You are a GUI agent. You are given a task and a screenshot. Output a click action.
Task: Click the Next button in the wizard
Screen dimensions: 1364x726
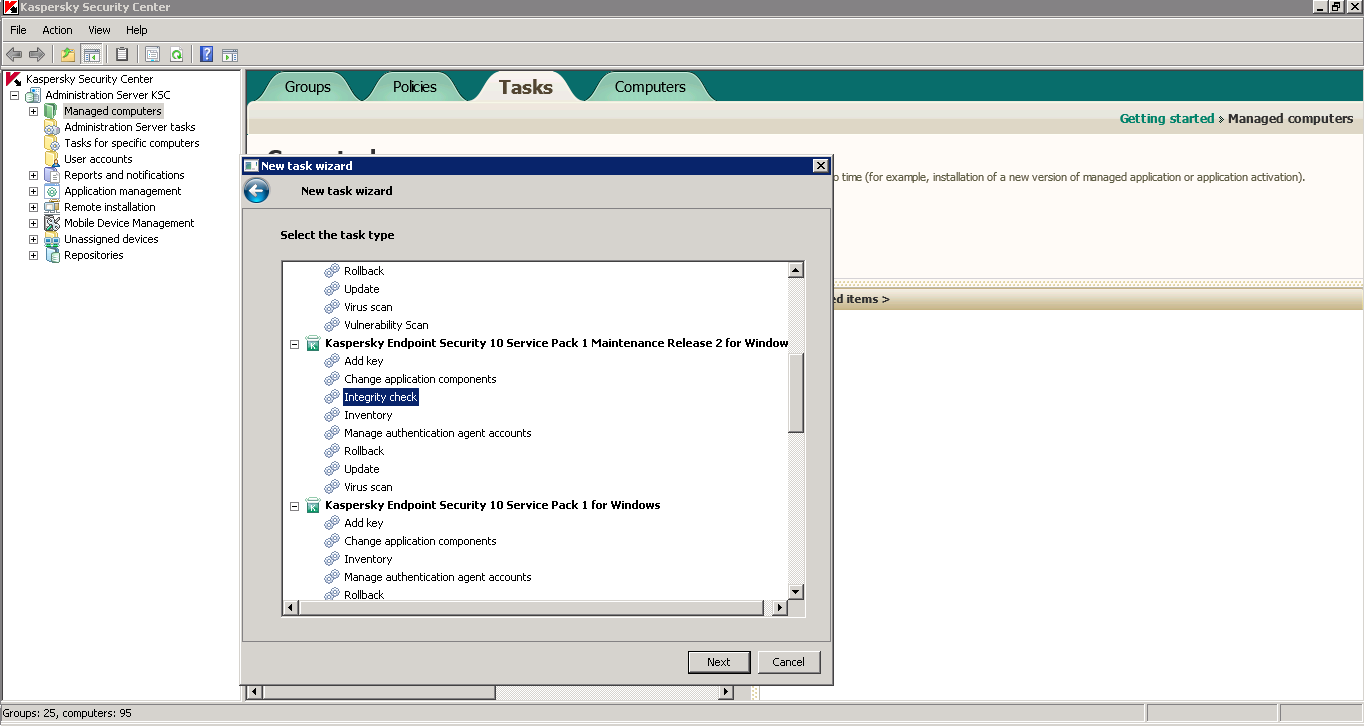tap(719, 662)
